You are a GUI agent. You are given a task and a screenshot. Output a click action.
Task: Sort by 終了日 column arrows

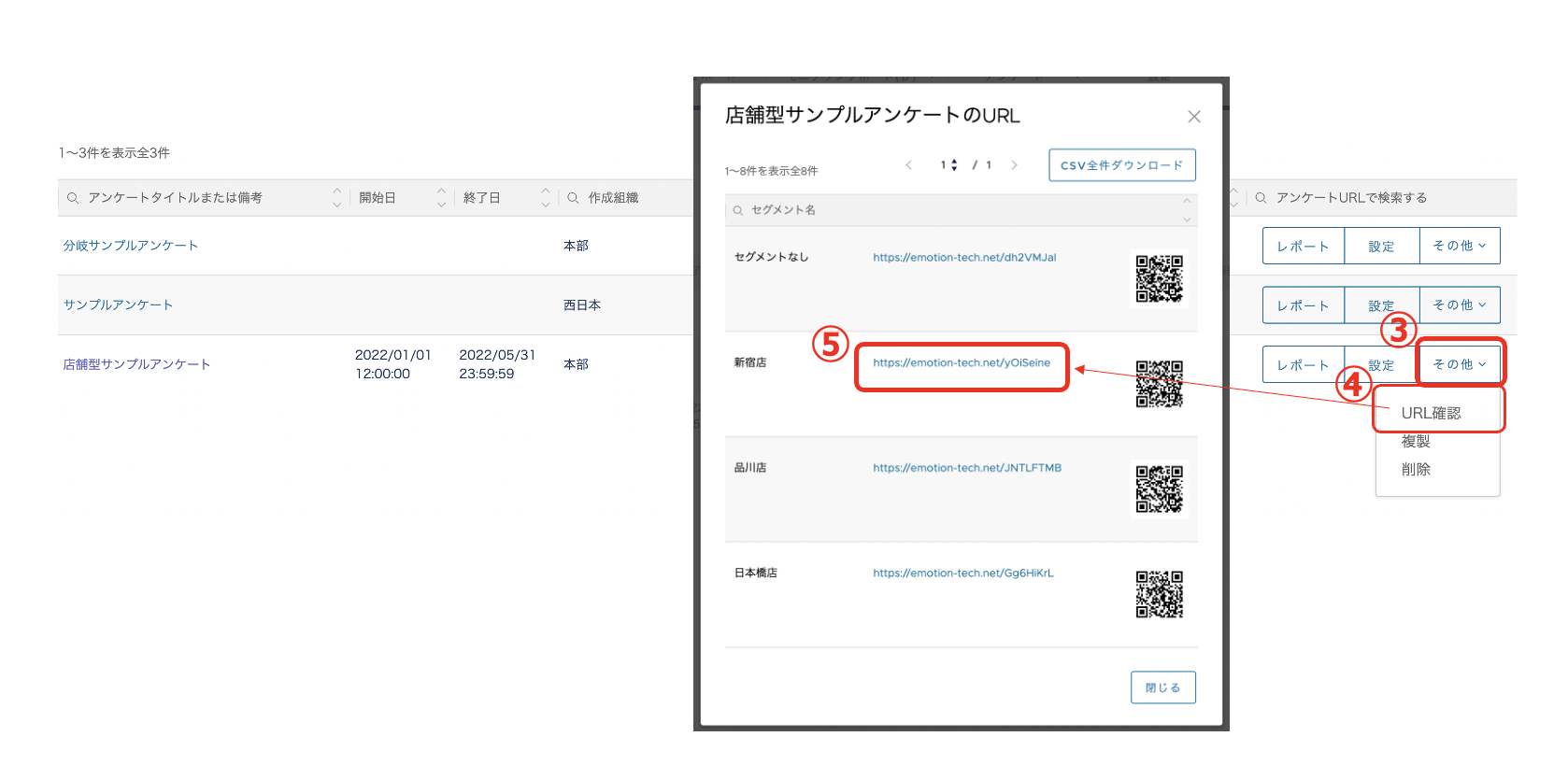click(x=545, y=197)
